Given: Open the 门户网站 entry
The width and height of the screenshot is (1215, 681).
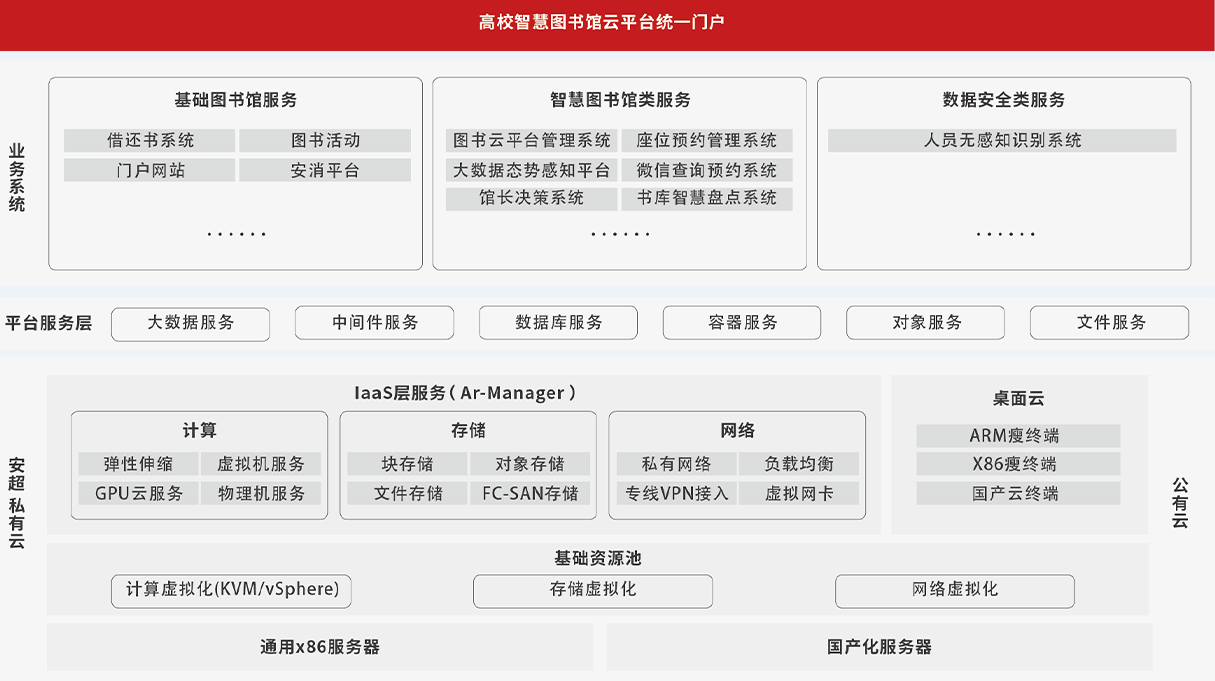Looking at the screenshot, I should point(150,171).
